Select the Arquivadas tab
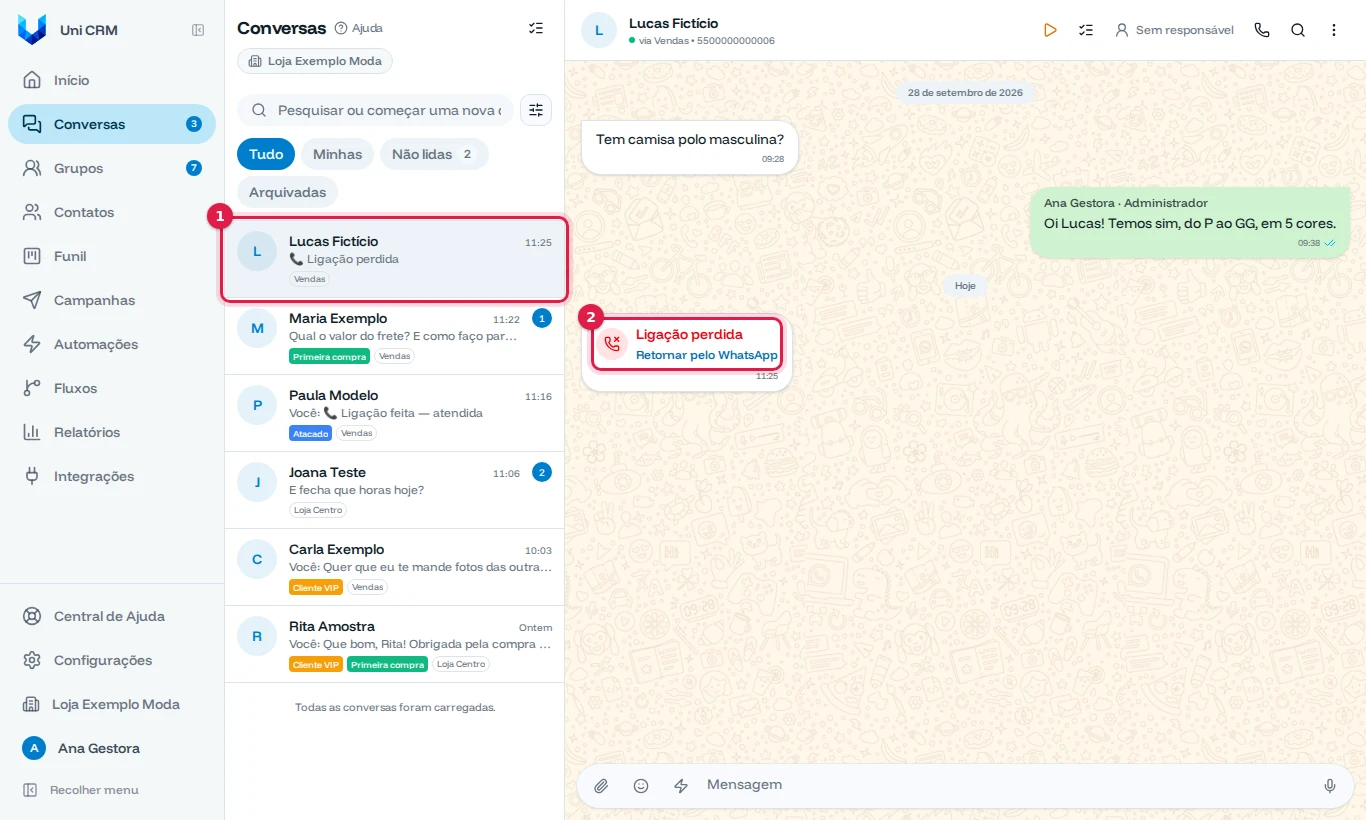Viewport: 1366px width, 820px height. point(288,192)
